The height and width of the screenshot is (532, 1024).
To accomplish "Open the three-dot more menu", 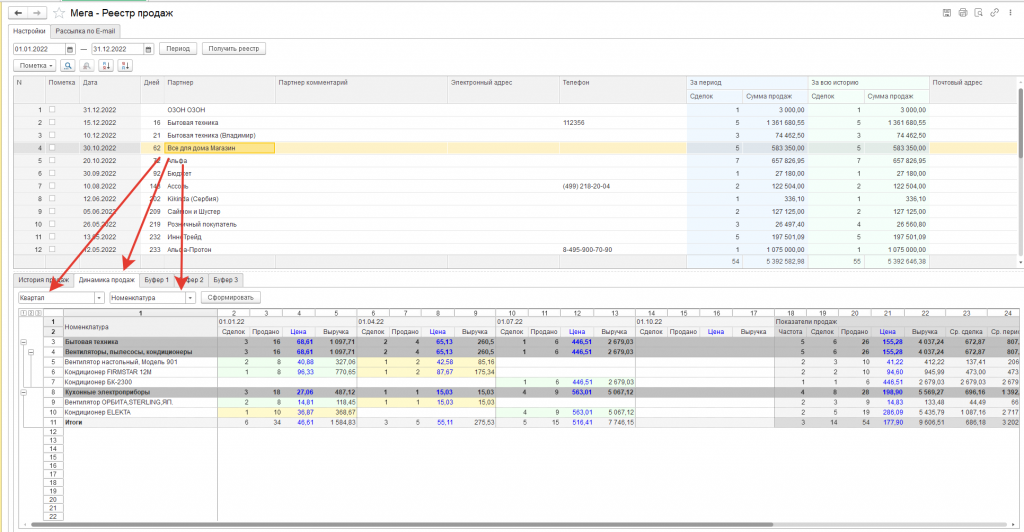I will pos(1010,12).
